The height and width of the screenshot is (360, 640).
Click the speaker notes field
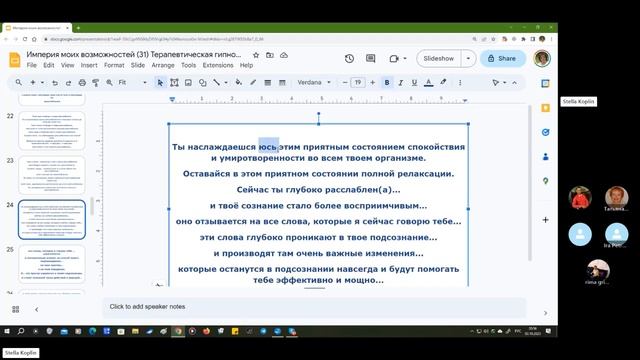(x=314, y=307)
